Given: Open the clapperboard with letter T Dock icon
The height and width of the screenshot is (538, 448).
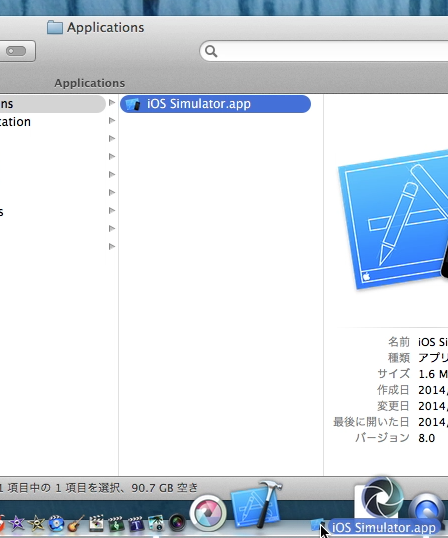Looking at the screenshot, I should tap(136, 523).
